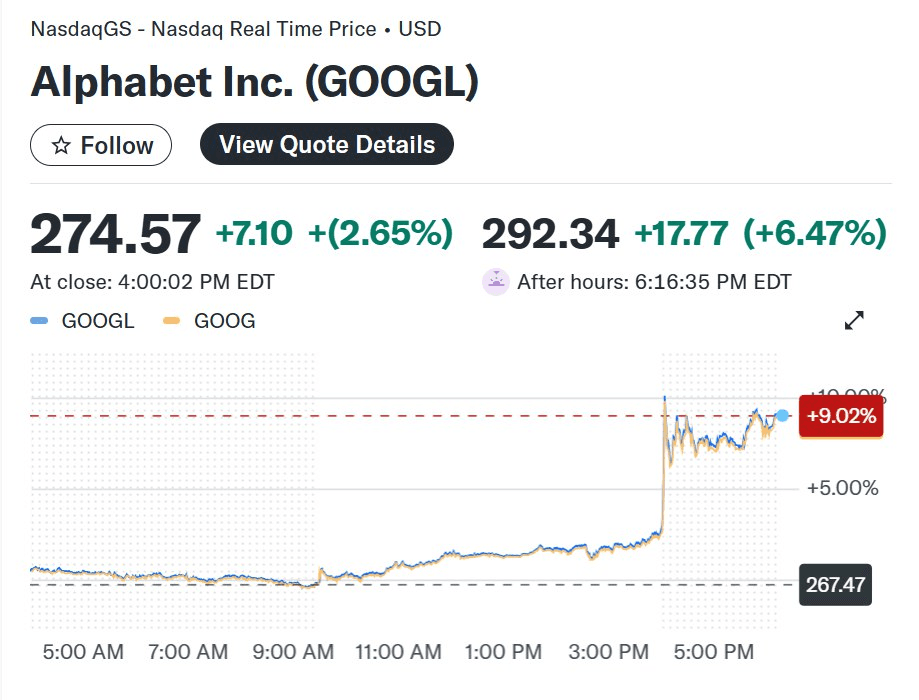Click the 11:00 AM time axis label
This screenshot has height=700, width=919.
click(x=398, y=652)
